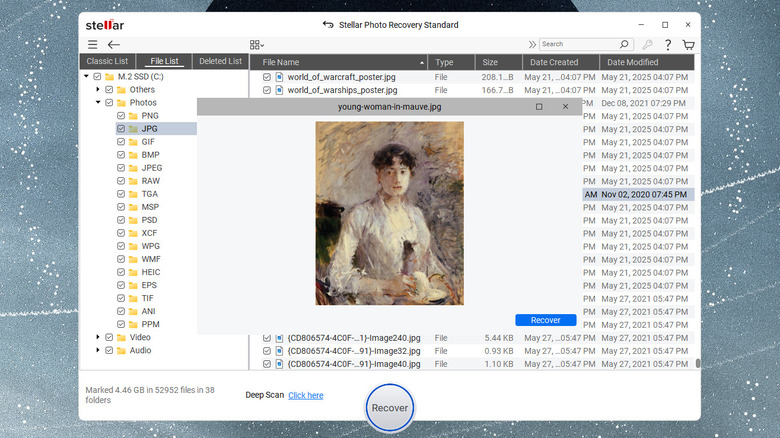The height and width of the screenshot is (438, 780).
Task: Uncheck the HEIC folder checkbox
Action: (121, 272)
